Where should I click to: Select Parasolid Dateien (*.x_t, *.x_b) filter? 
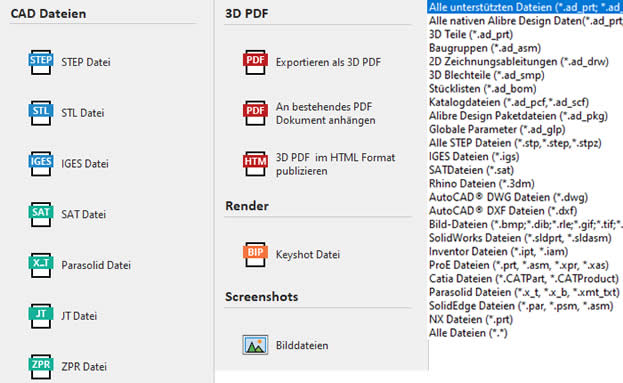point(524,292)
